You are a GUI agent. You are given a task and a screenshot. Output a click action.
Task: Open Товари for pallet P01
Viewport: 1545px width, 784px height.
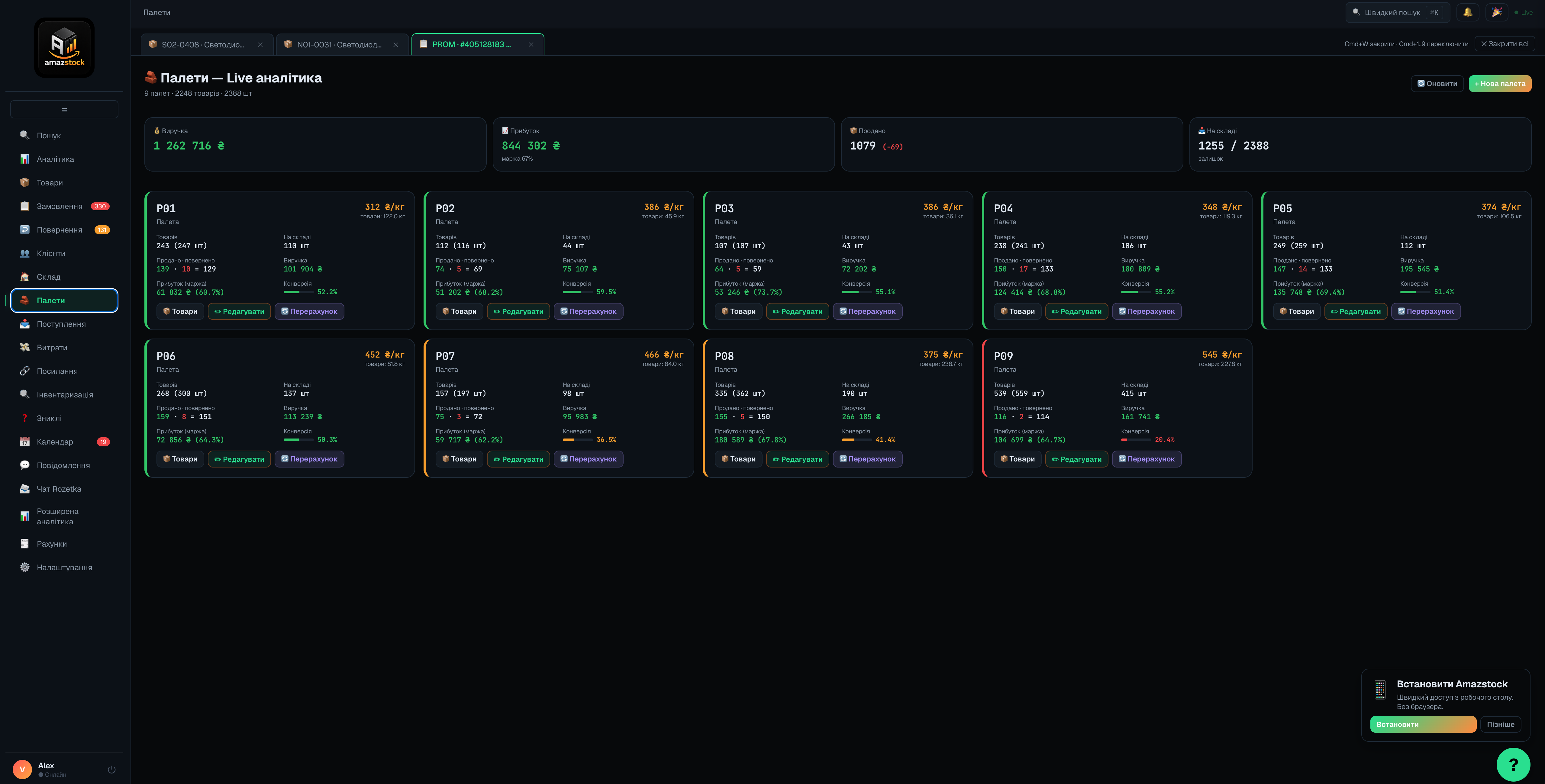tap(180, 311)
